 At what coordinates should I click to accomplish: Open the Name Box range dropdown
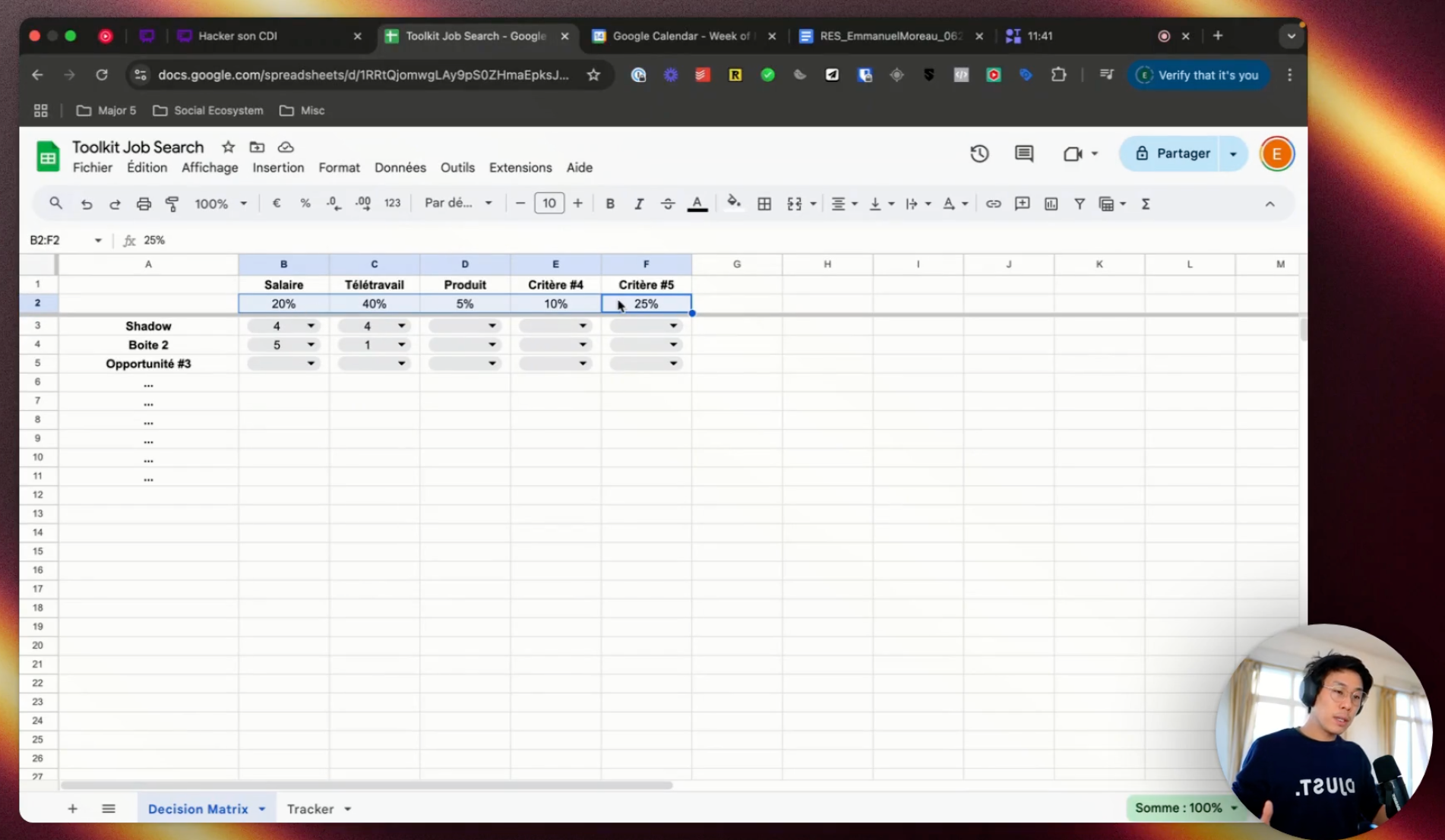coord(98,240)
